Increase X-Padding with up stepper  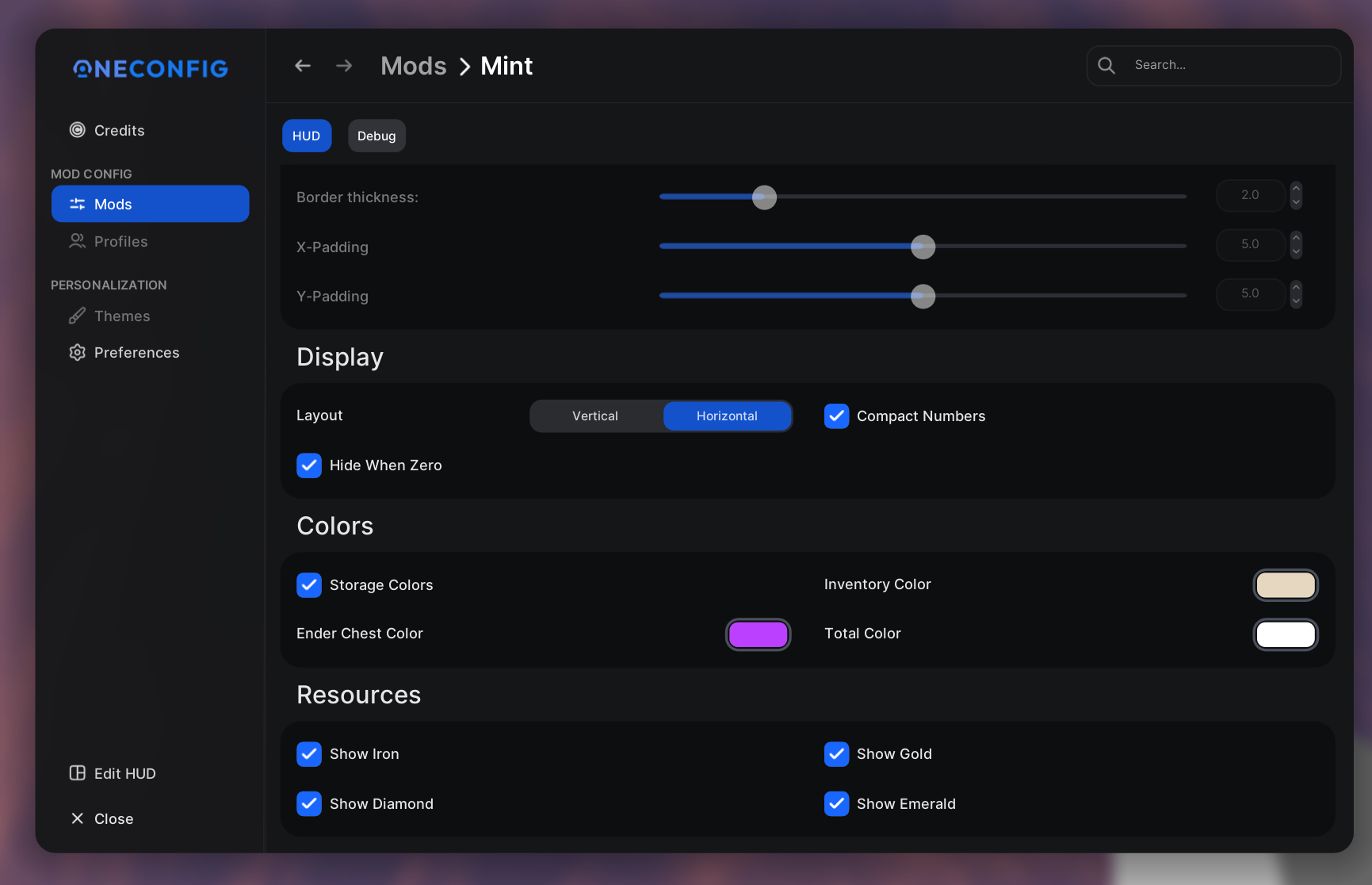(x=1296, y=238)
